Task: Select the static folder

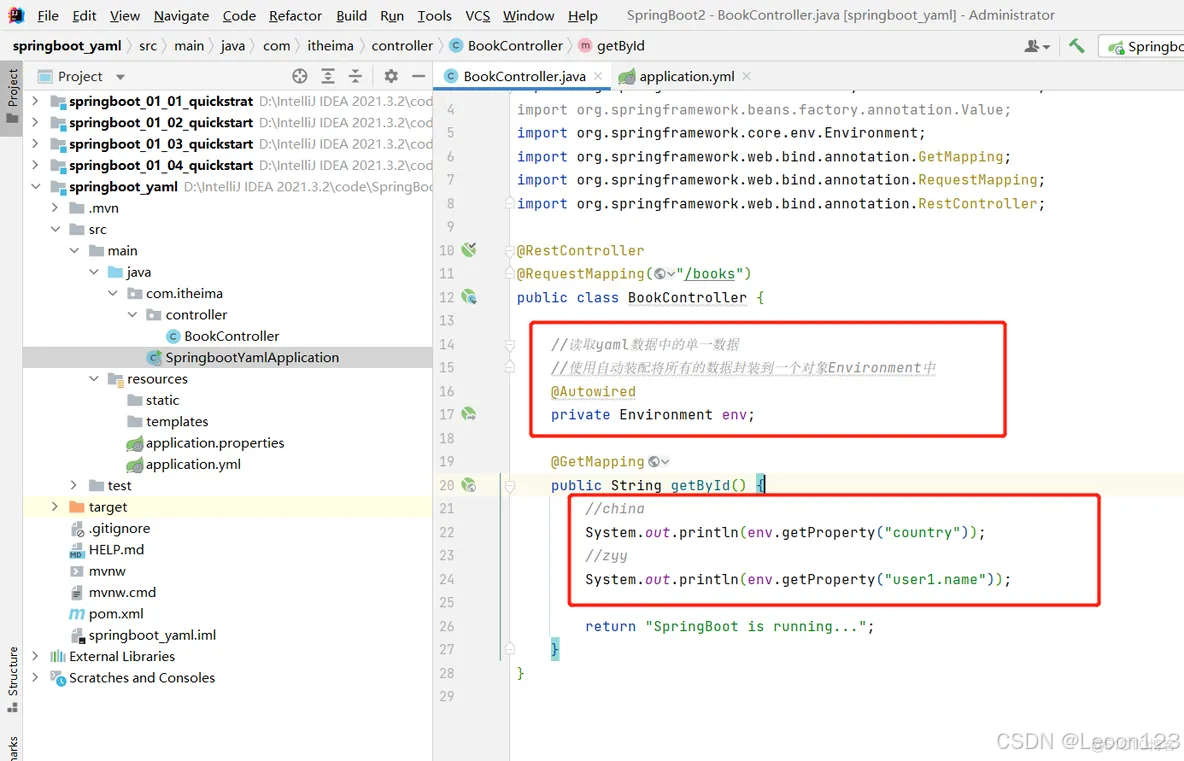Action: coord(162,400)
